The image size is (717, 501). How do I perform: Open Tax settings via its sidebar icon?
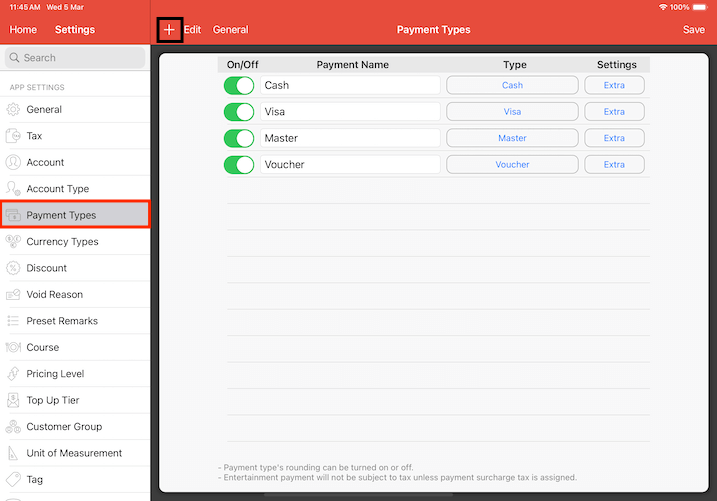[13, 136]
